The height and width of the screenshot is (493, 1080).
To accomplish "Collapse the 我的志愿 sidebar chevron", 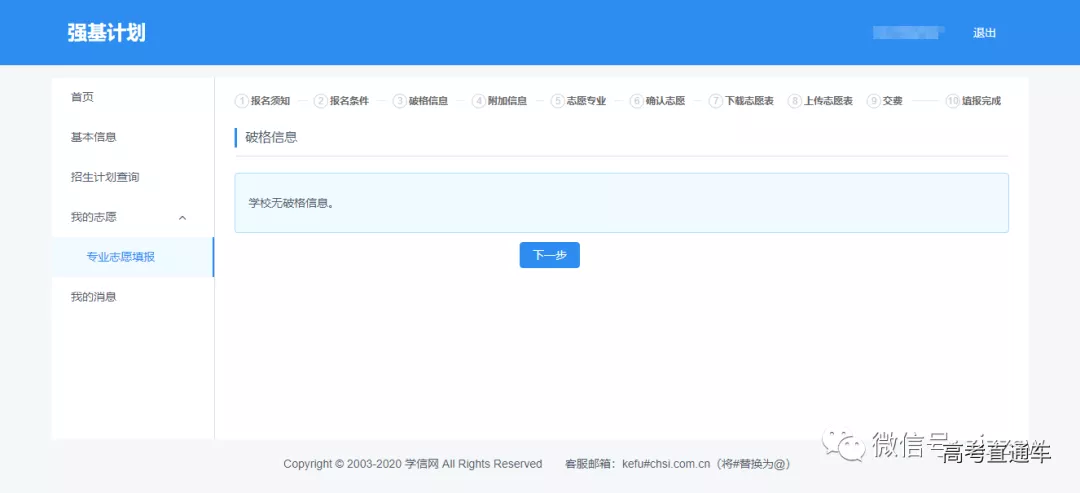I will 182,217.
